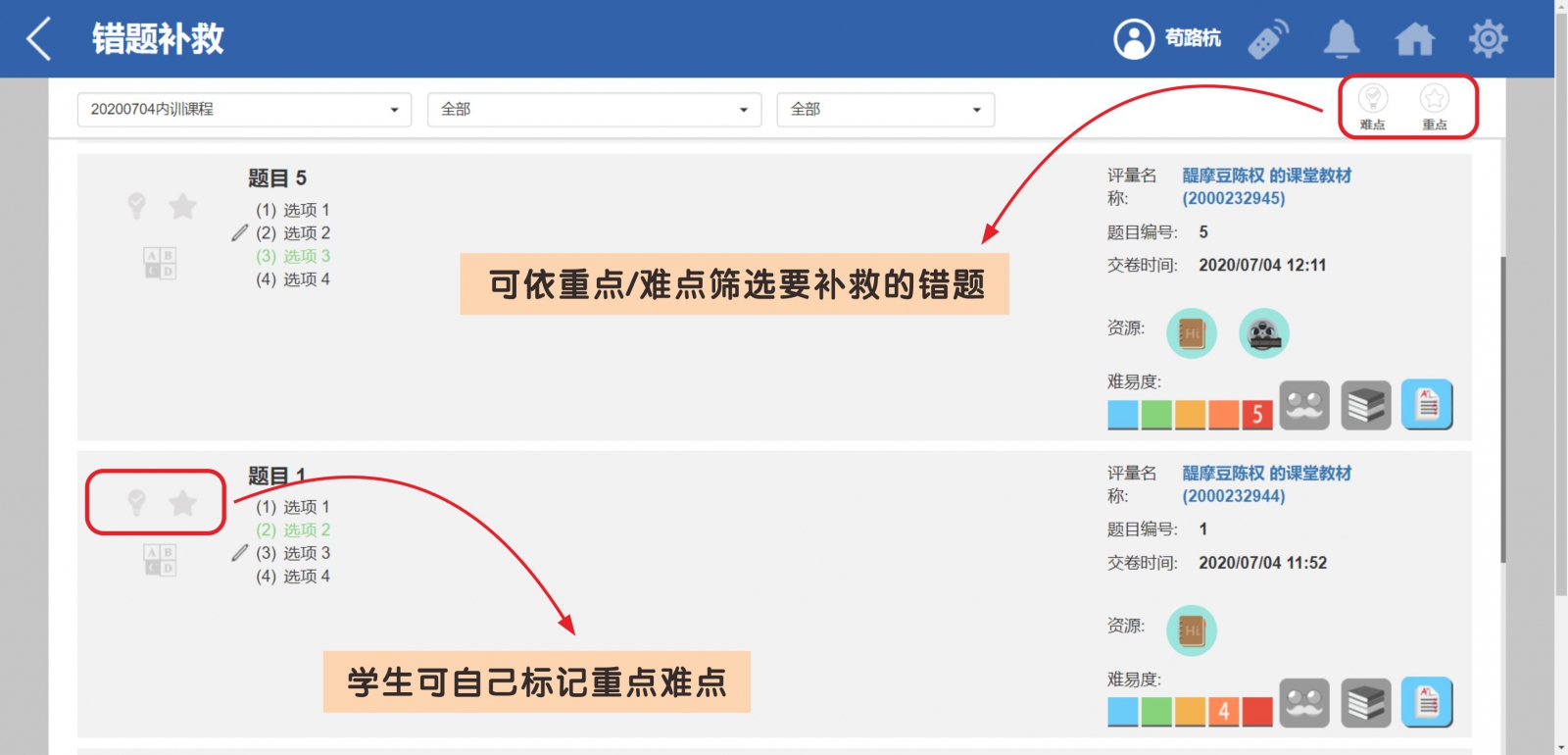The height and width of the screenshot is (755, 1568).
Task: Expand the 20200704内训课程 course dropdown
Action: click(x=244, y=110)
